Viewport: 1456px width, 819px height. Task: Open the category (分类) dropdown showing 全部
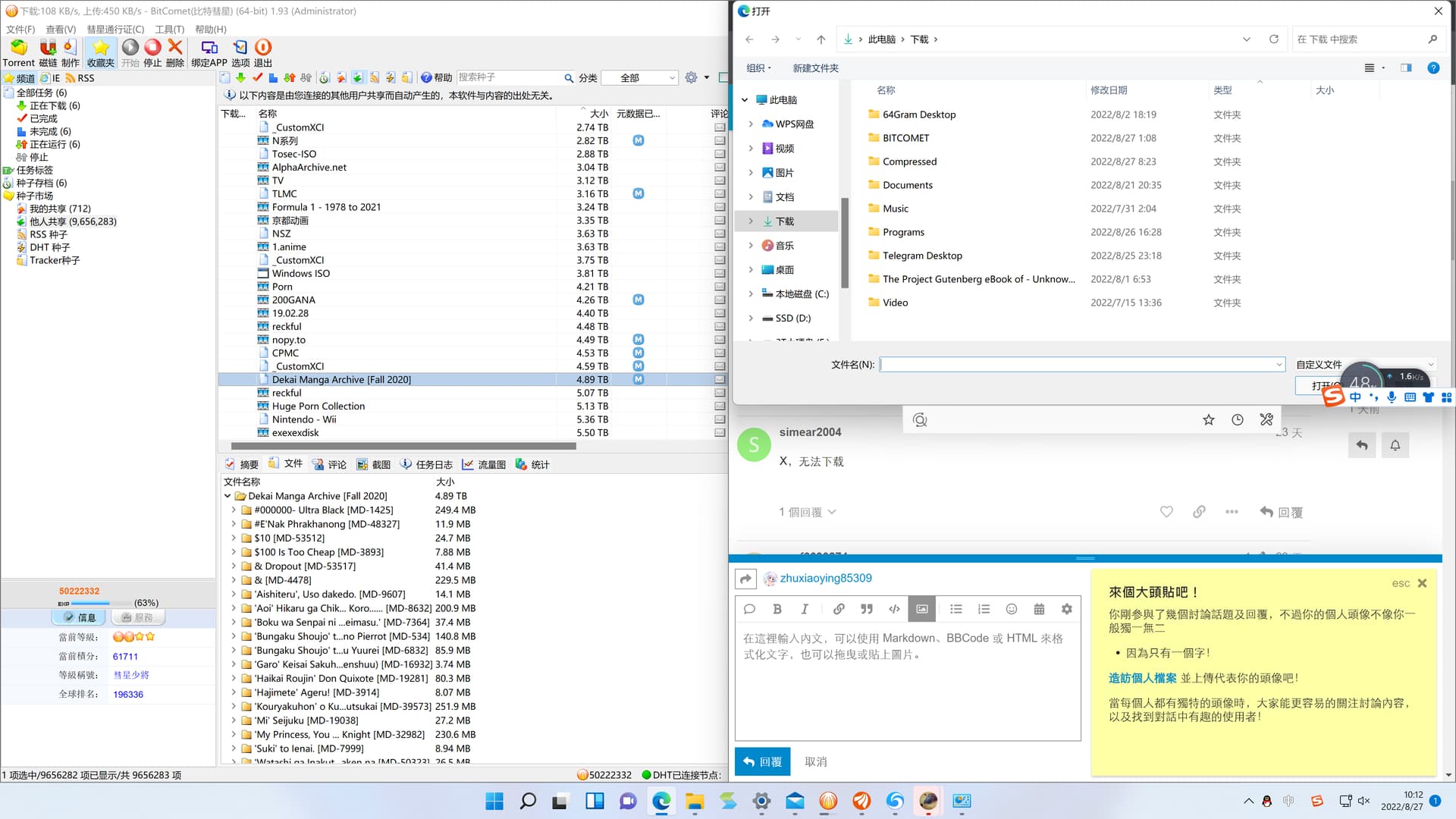(x=639, y=78)
